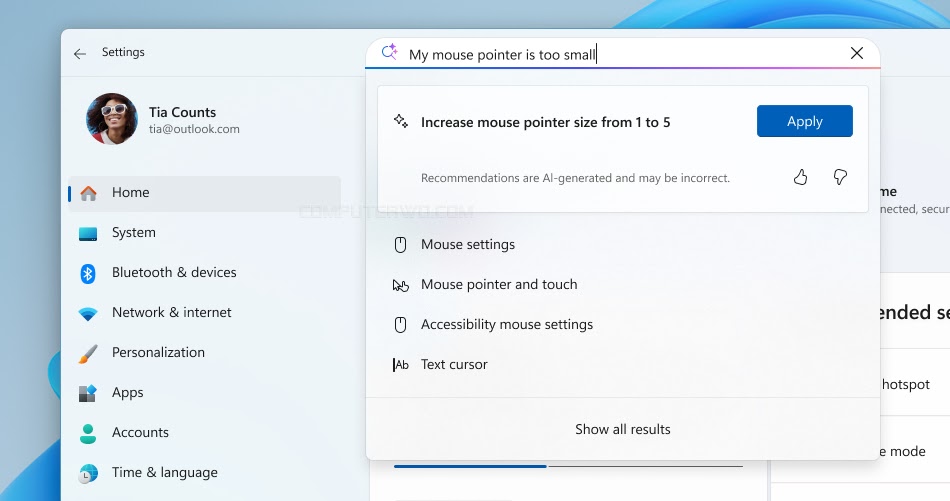Click the Ab text cursor icon

400,365
